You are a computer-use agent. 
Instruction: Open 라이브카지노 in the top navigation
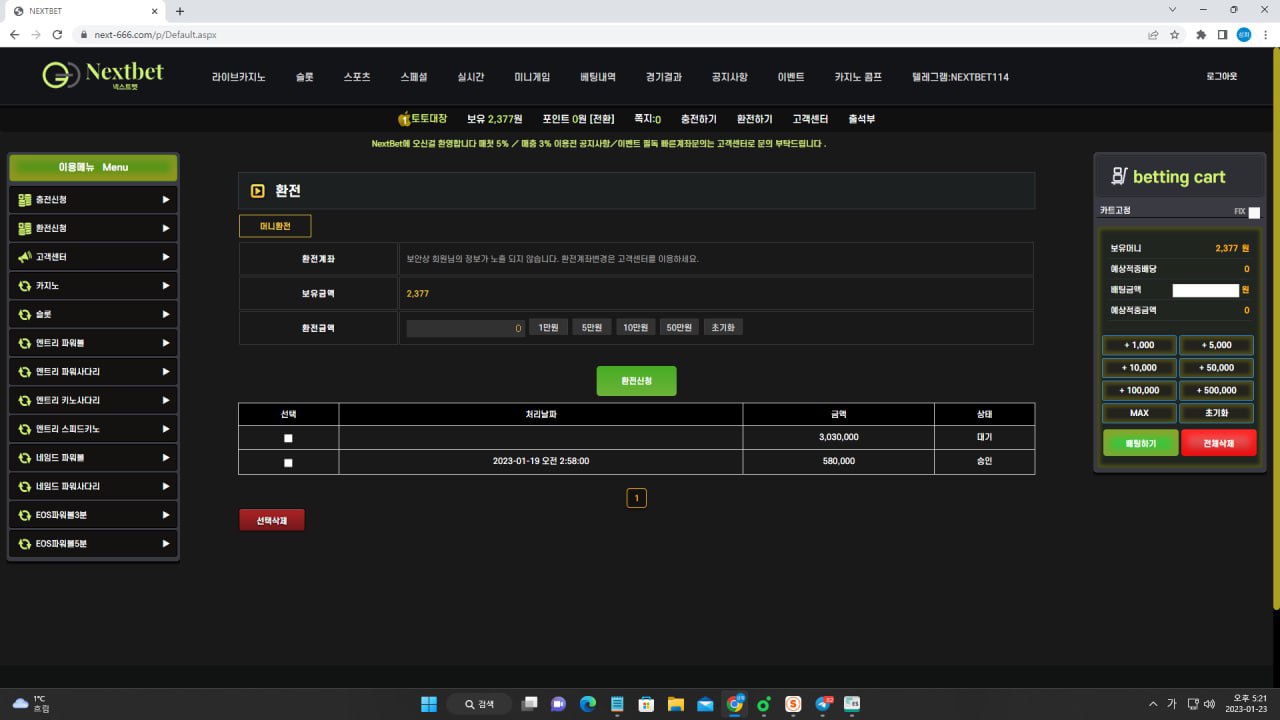pos(238,77)
